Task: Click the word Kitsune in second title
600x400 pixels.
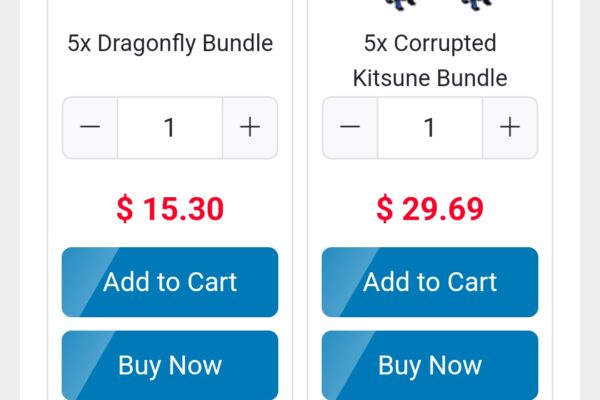Action: [392, 78]
